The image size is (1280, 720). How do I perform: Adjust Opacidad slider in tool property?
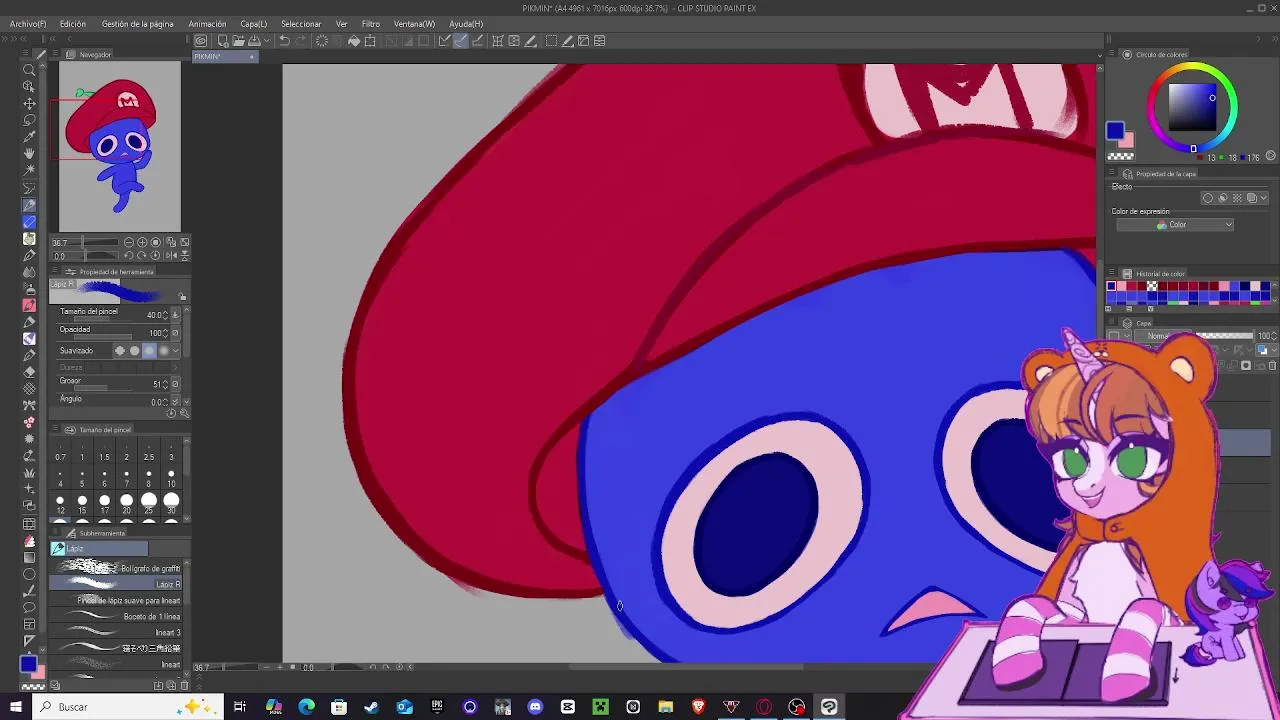tap(103, 337)
